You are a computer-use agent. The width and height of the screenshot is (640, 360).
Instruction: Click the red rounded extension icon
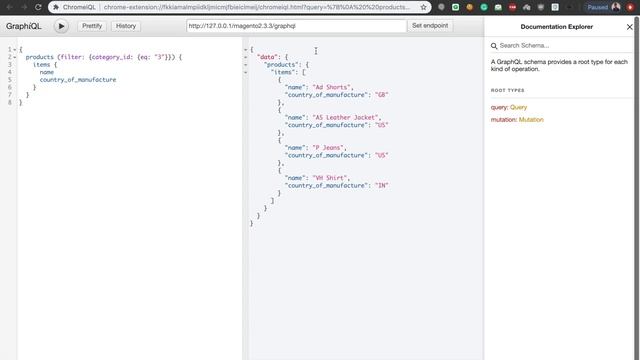point(513,7)
